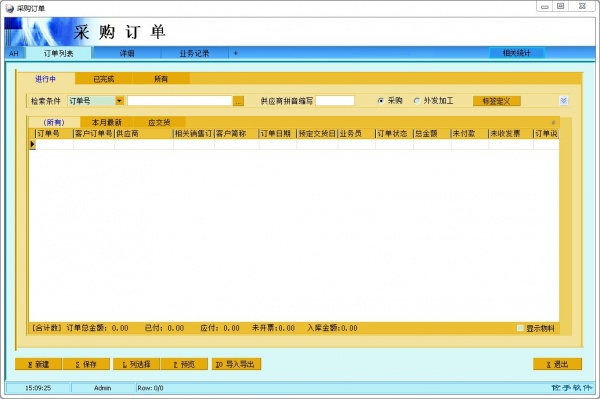Image resolution: width=600 pixels, height=399 pixels.
Task: Click the AH label tab
Action: (14, 54)
